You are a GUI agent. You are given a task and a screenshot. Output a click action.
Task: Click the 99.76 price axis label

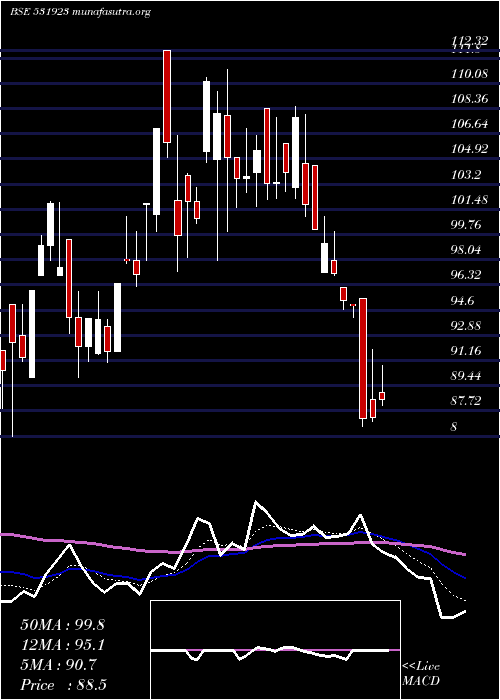467,225
